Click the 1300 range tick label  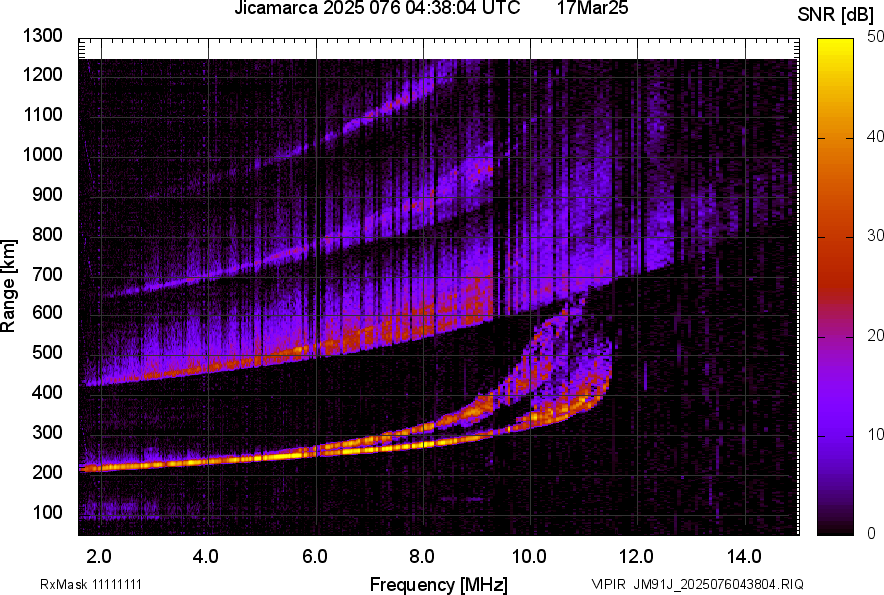42,36
